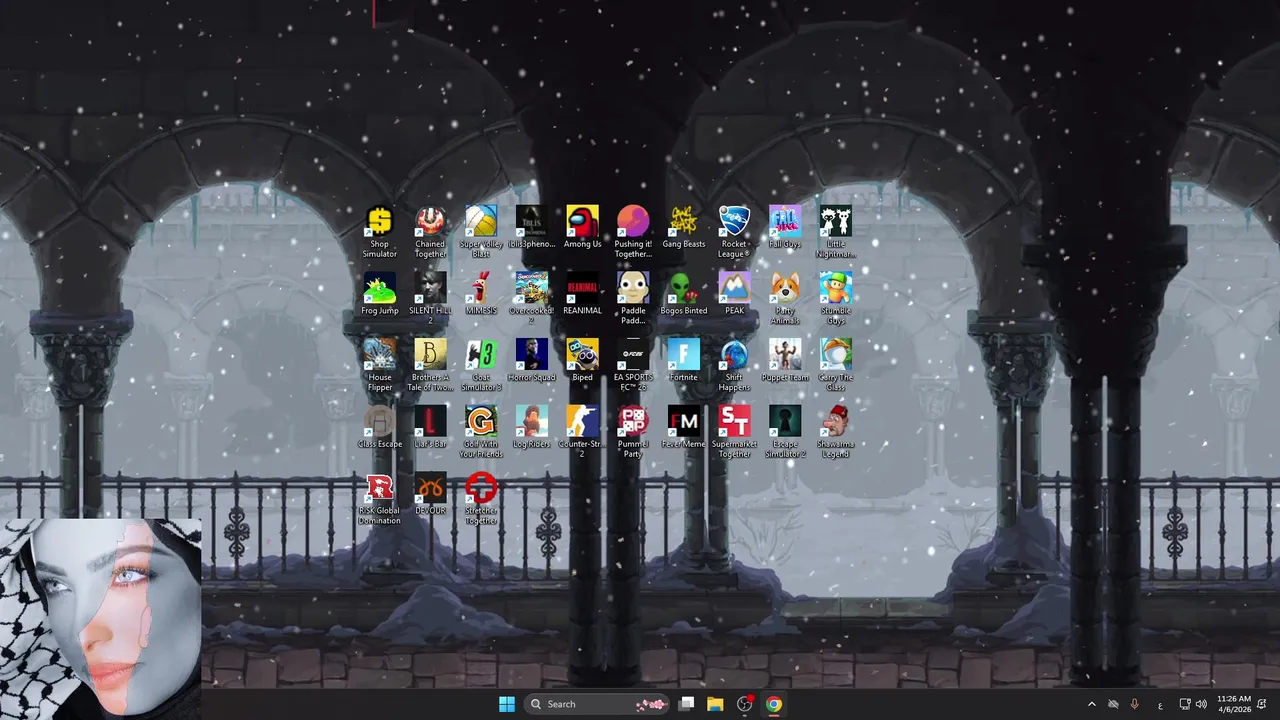The height and width of the screenshot is (720, 1280).
Task: Select the EA SPORTS FC 26 shortcut
Action: click(x=633, y=366)
